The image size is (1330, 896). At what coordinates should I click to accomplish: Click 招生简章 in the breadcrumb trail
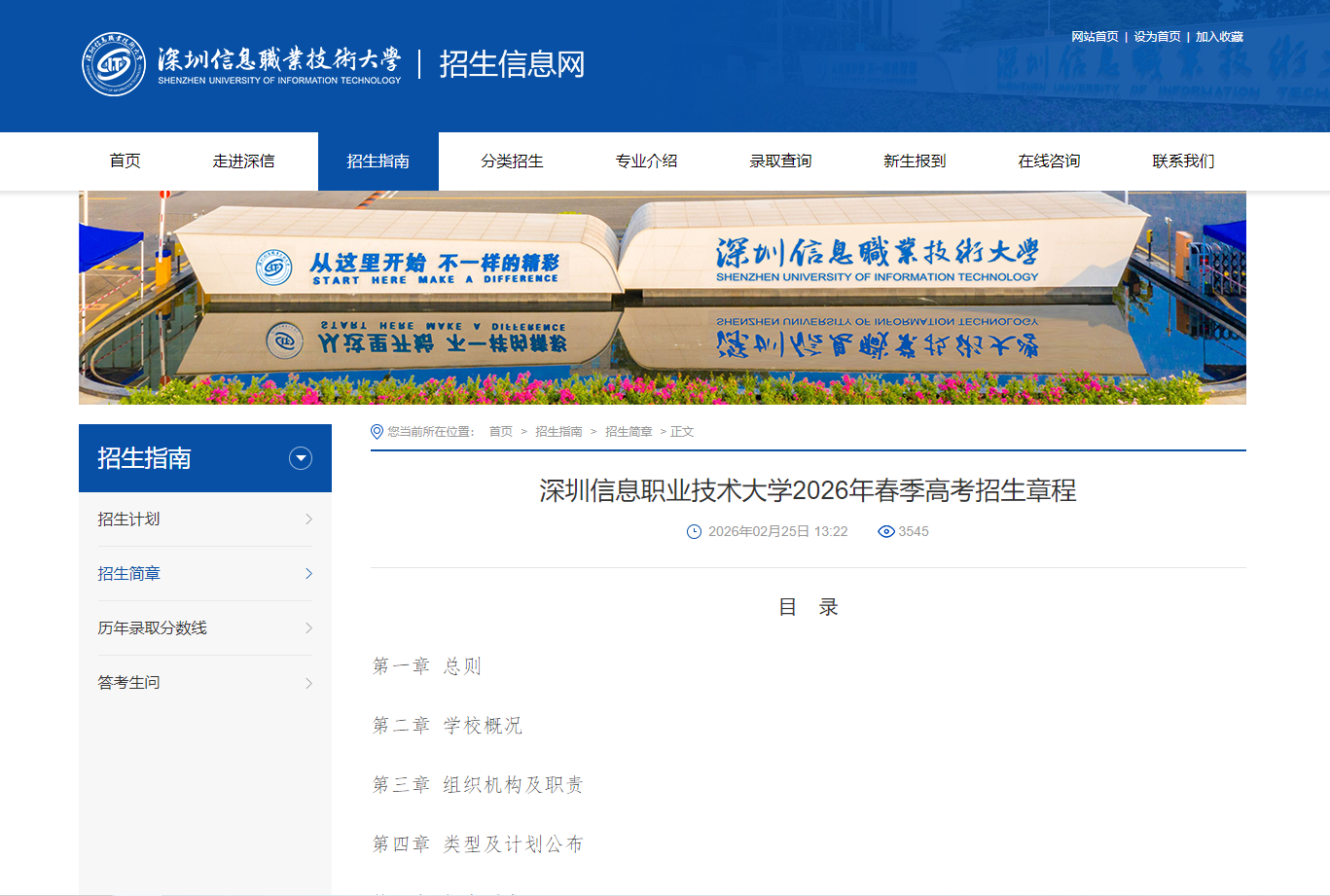[629, 430]
